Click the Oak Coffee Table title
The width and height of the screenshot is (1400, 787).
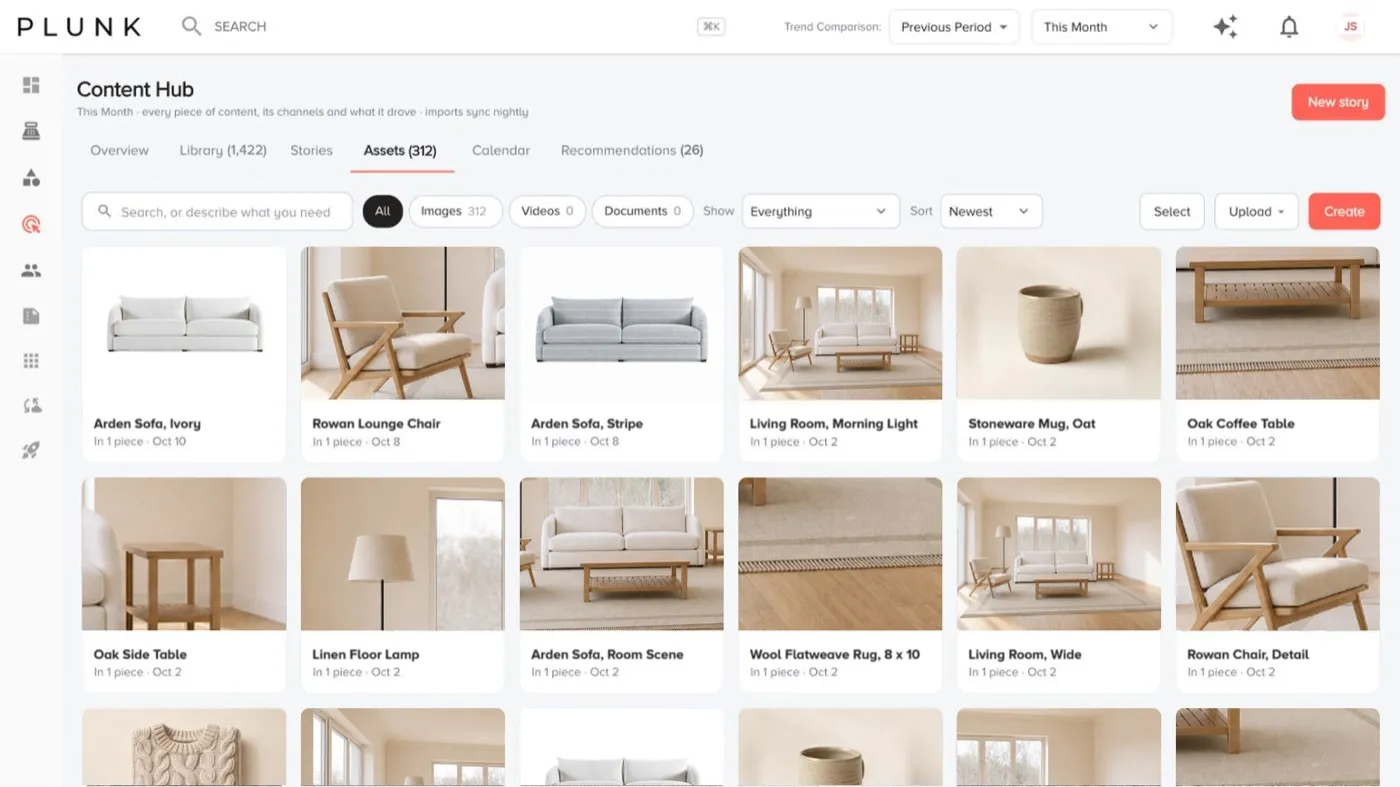[1240, 423]
